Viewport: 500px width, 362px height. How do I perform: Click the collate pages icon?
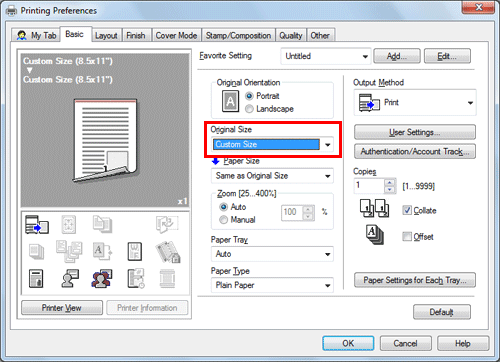point(374,208)
